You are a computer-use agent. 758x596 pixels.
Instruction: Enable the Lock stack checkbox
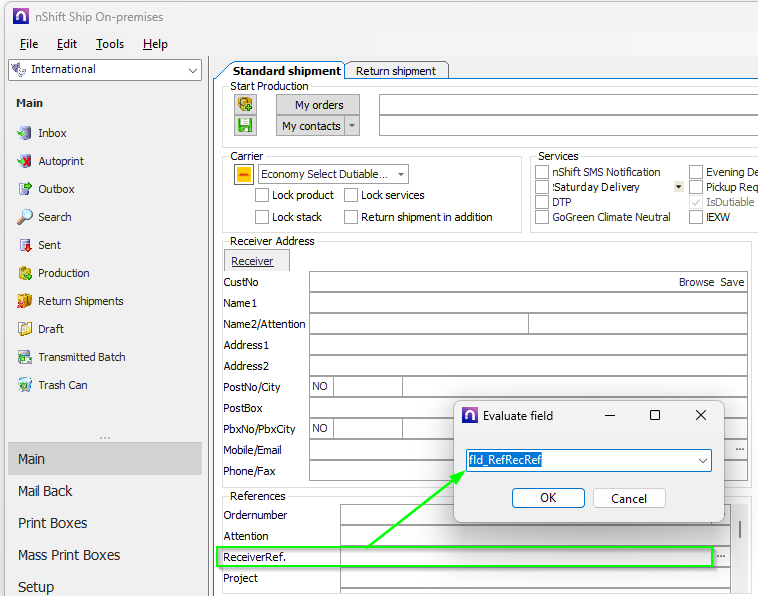tap(262, 217)
